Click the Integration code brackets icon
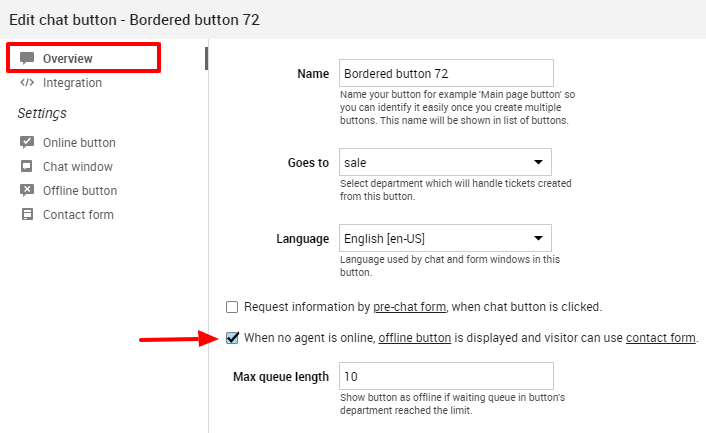This screenshot has height=433, width=706. point(27,83)
